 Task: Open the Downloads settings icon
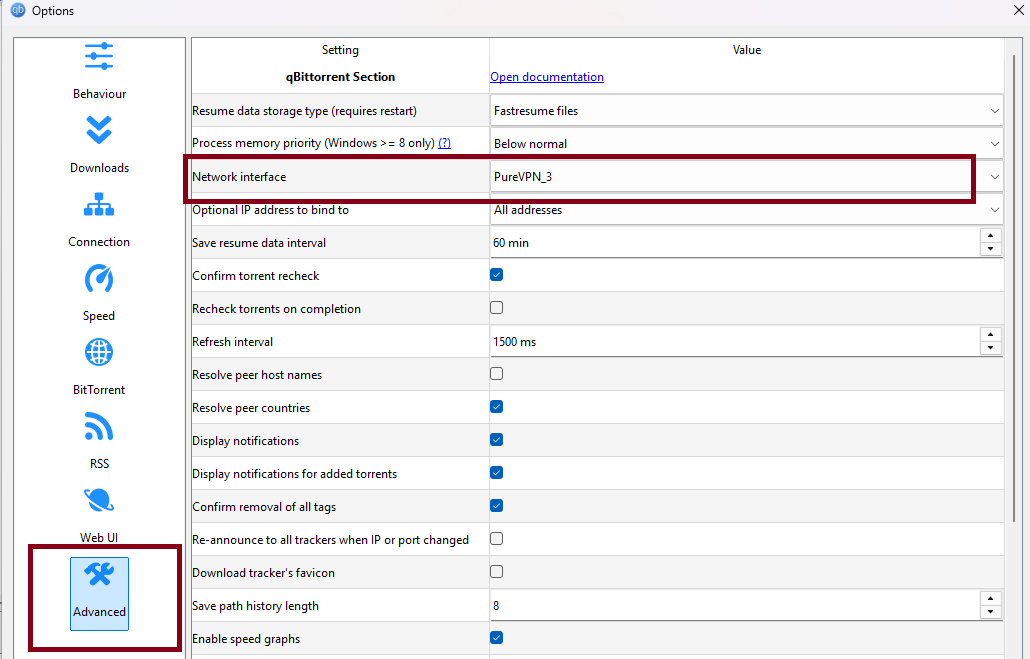[x=99, y=130]
